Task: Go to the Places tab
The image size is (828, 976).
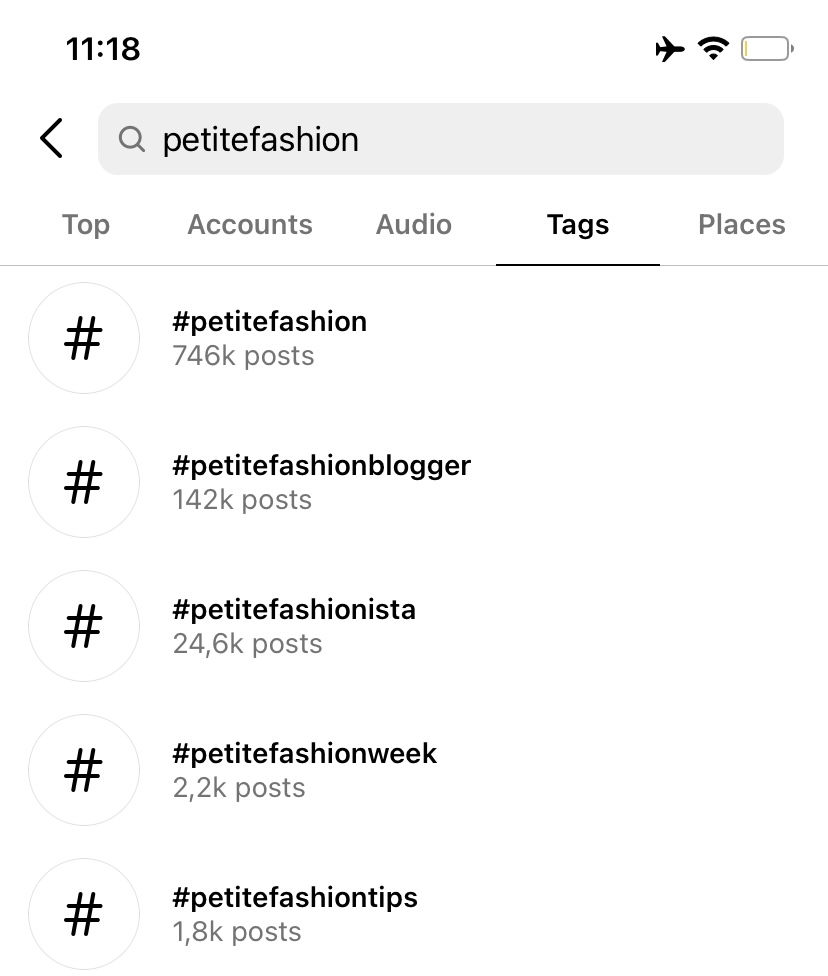Action: pyautogui.click(x=741, y=224)
